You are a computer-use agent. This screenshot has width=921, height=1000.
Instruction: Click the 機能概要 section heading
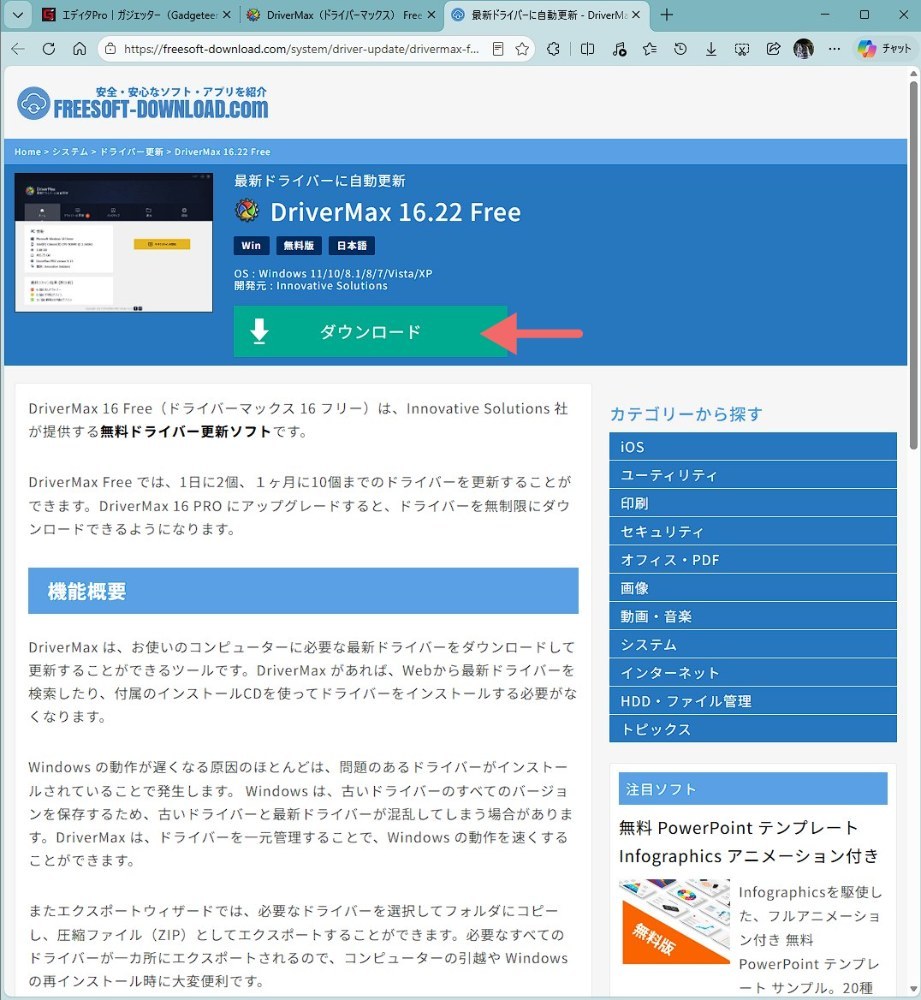[303, 591]
